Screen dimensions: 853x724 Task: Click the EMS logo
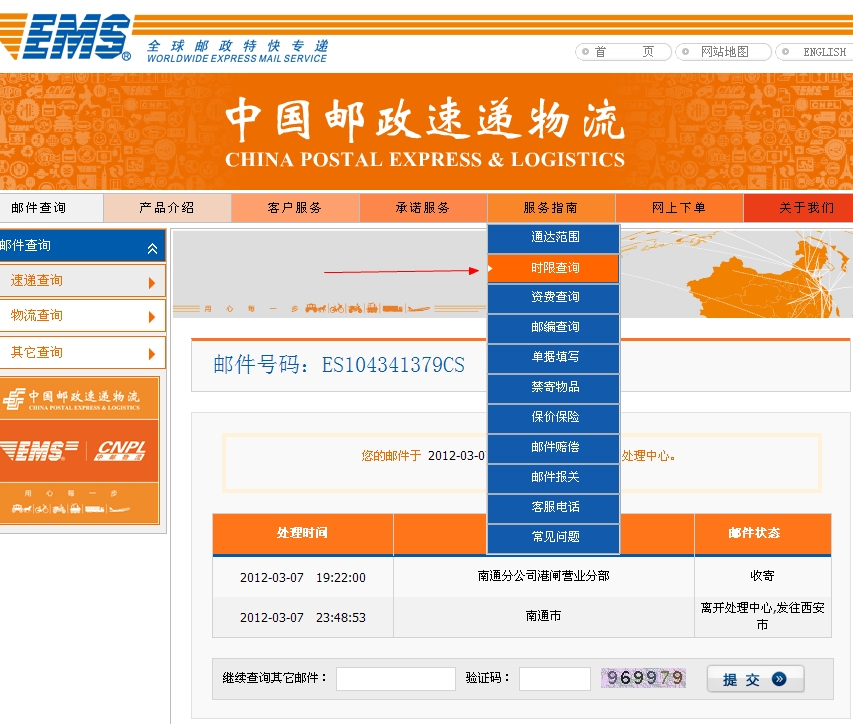coord(65,37)
